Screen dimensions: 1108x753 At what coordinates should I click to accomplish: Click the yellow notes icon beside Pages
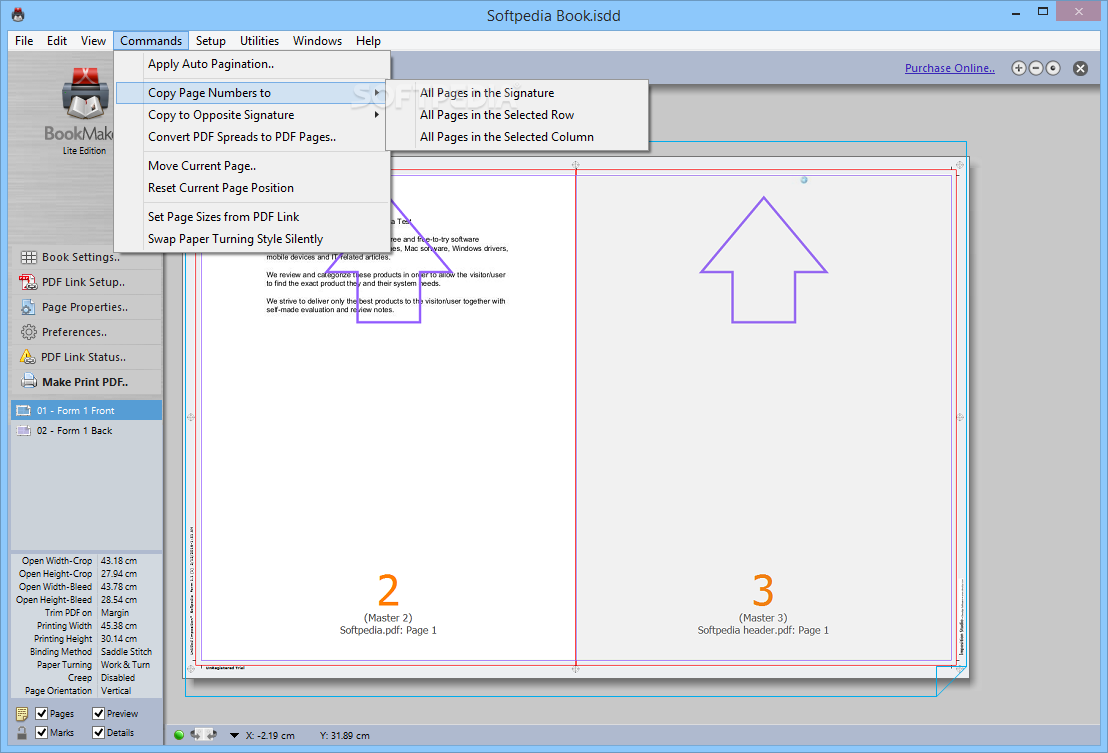click(x=22, y=713)
